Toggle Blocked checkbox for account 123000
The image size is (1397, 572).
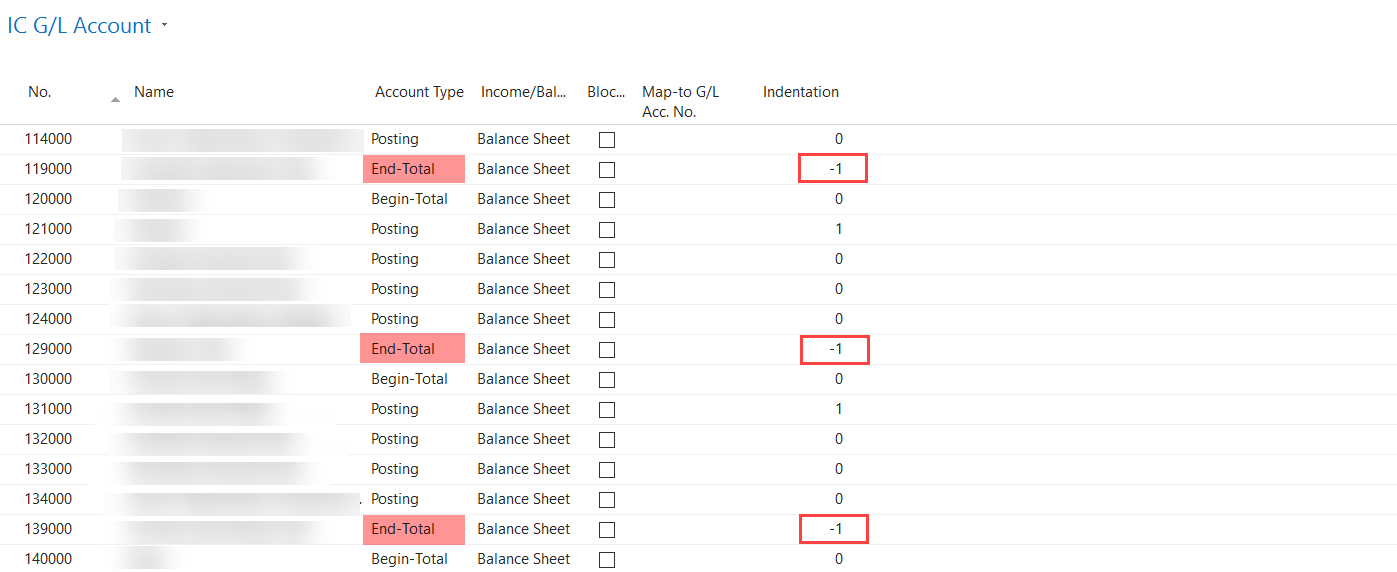(607, 290)
